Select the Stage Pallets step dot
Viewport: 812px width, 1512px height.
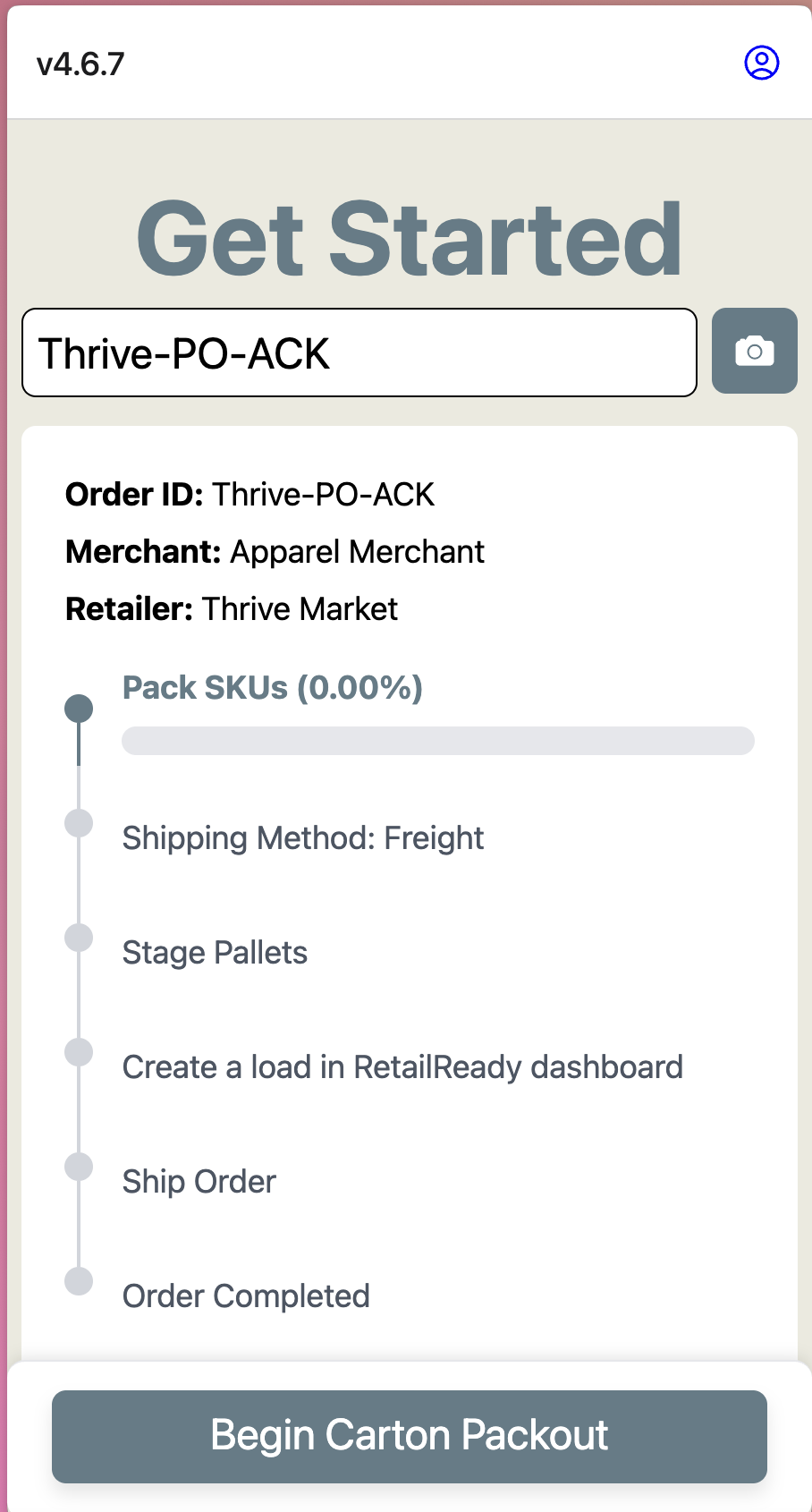pos(79,938)
